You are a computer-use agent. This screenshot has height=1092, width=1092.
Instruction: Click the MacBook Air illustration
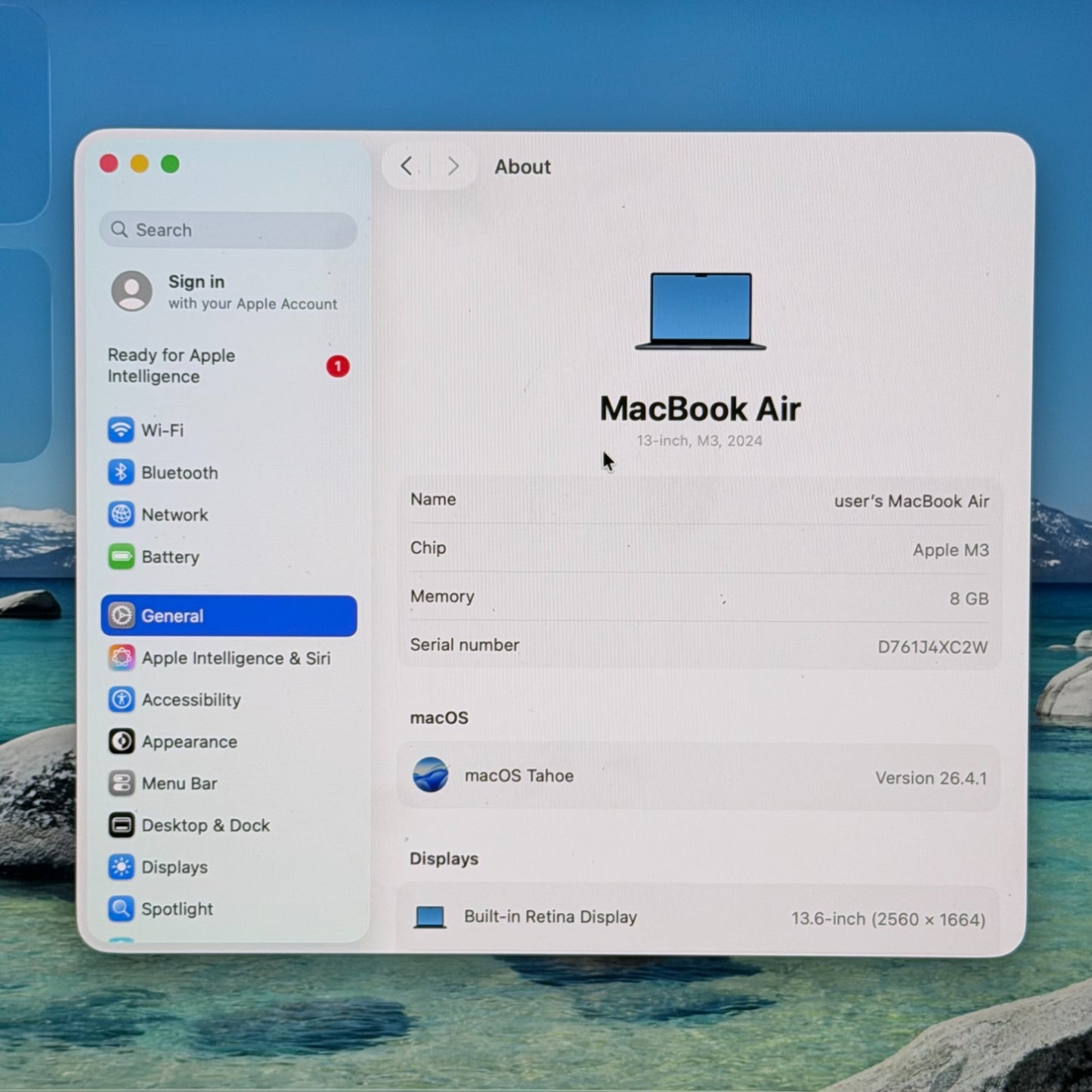click(701, 311)
